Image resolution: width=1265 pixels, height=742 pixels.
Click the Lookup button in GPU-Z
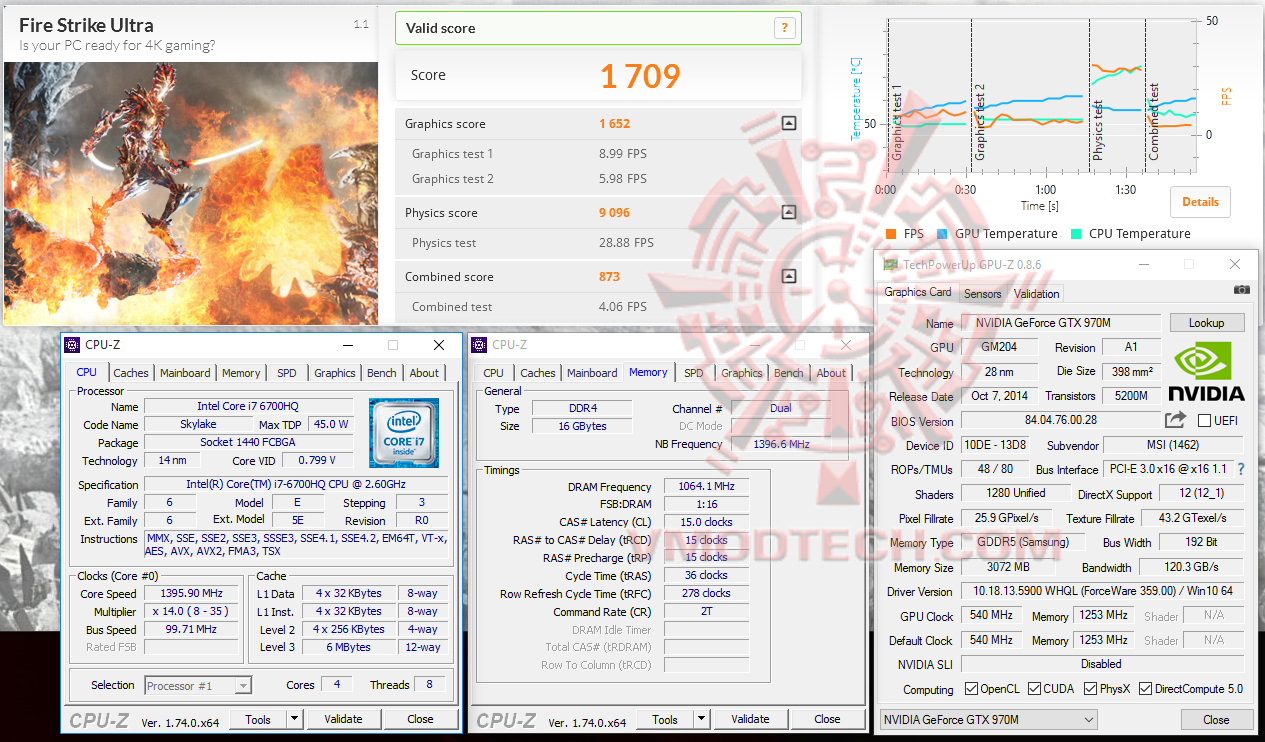(1205, 323)
